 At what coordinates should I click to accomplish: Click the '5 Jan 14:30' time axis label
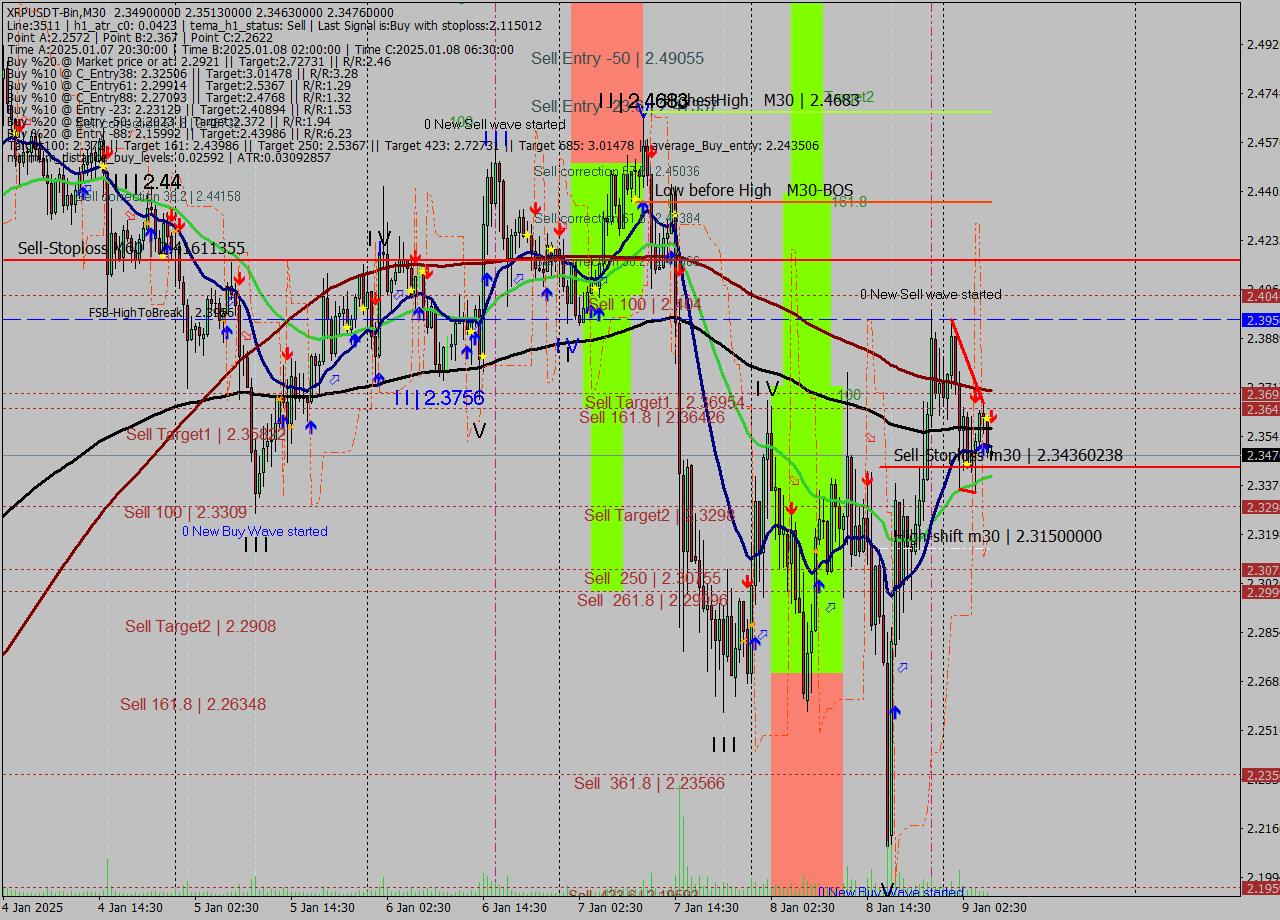pyautogui.click(x=322, y=907)
